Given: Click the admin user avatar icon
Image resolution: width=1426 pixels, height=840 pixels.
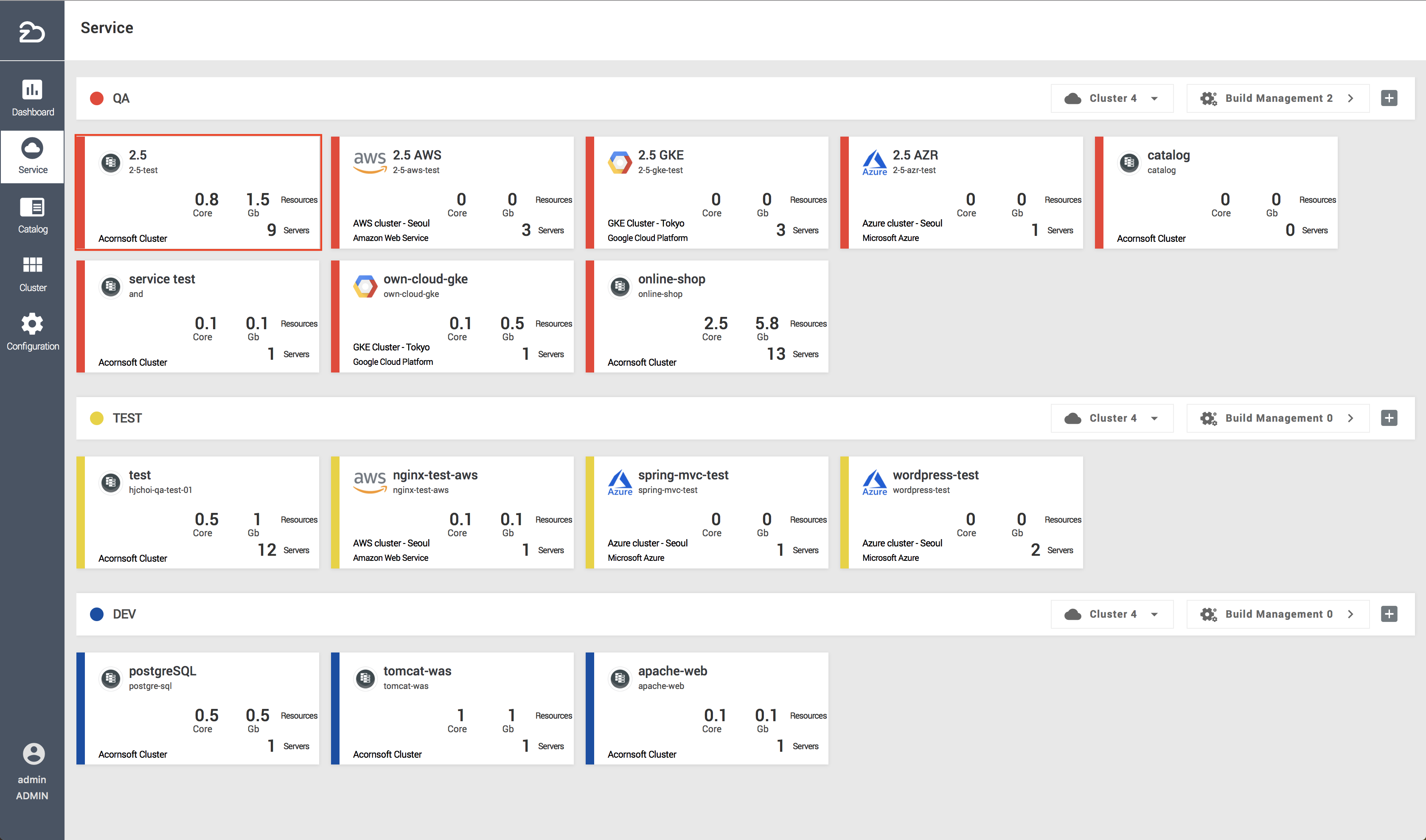Looking at the screenshot, I should pos(34,754).
